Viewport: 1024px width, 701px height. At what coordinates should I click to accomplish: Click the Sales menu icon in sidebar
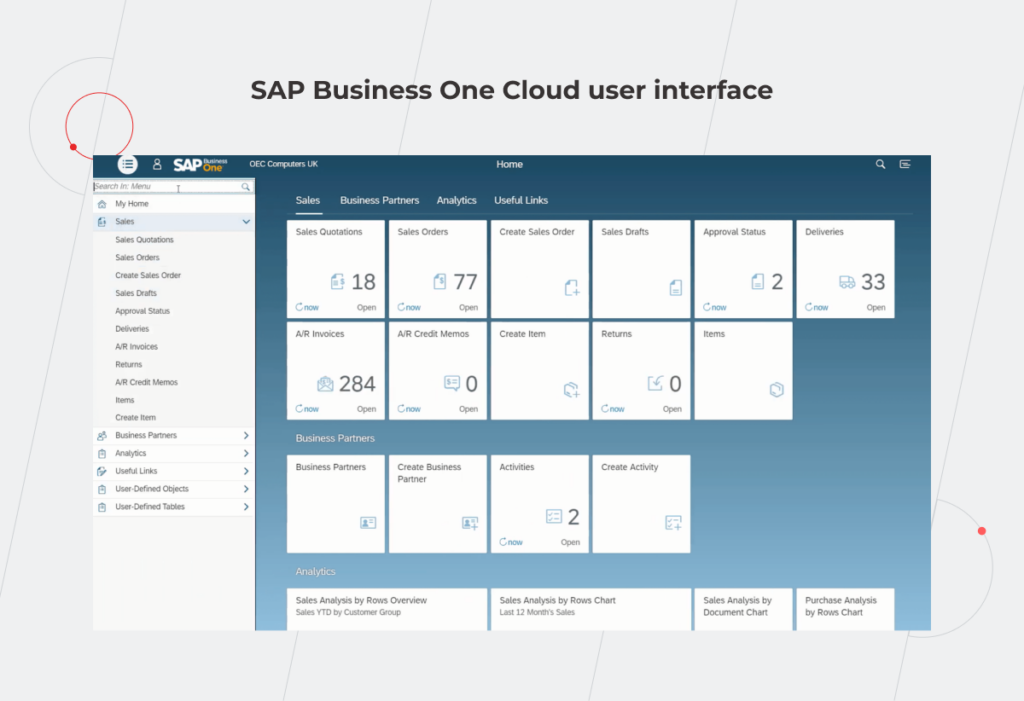(102, 222)
